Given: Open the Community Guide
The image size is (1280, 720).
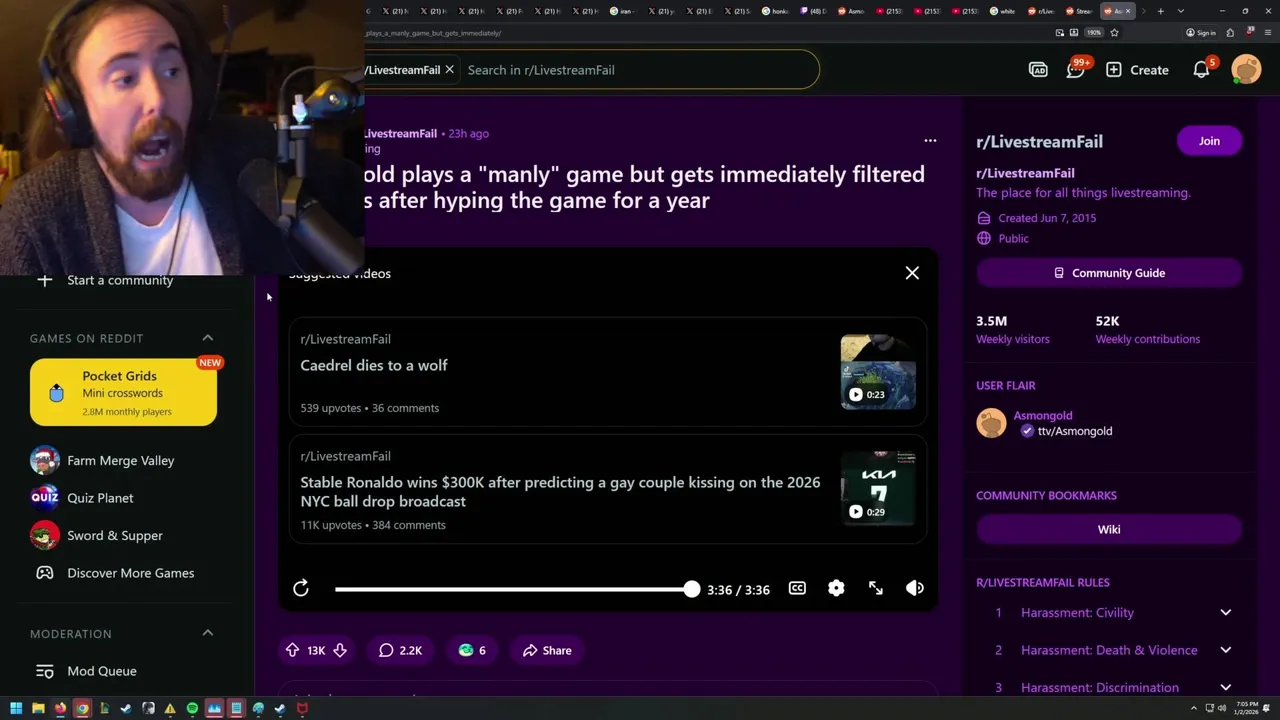Looking at the screenshot, I should (1109, 273).
